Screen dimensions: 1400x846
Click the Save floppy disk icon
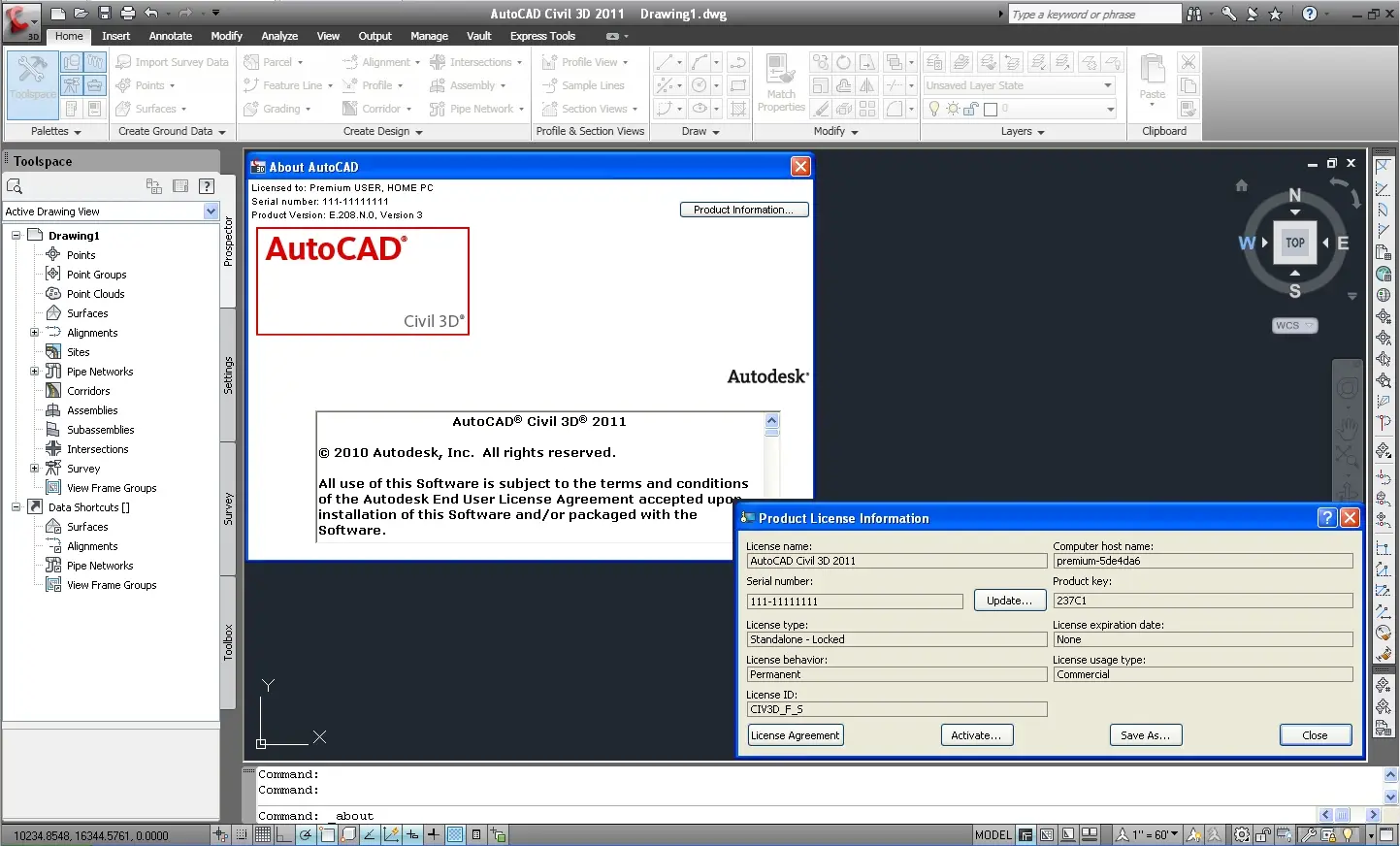click(x=105, y=14)
